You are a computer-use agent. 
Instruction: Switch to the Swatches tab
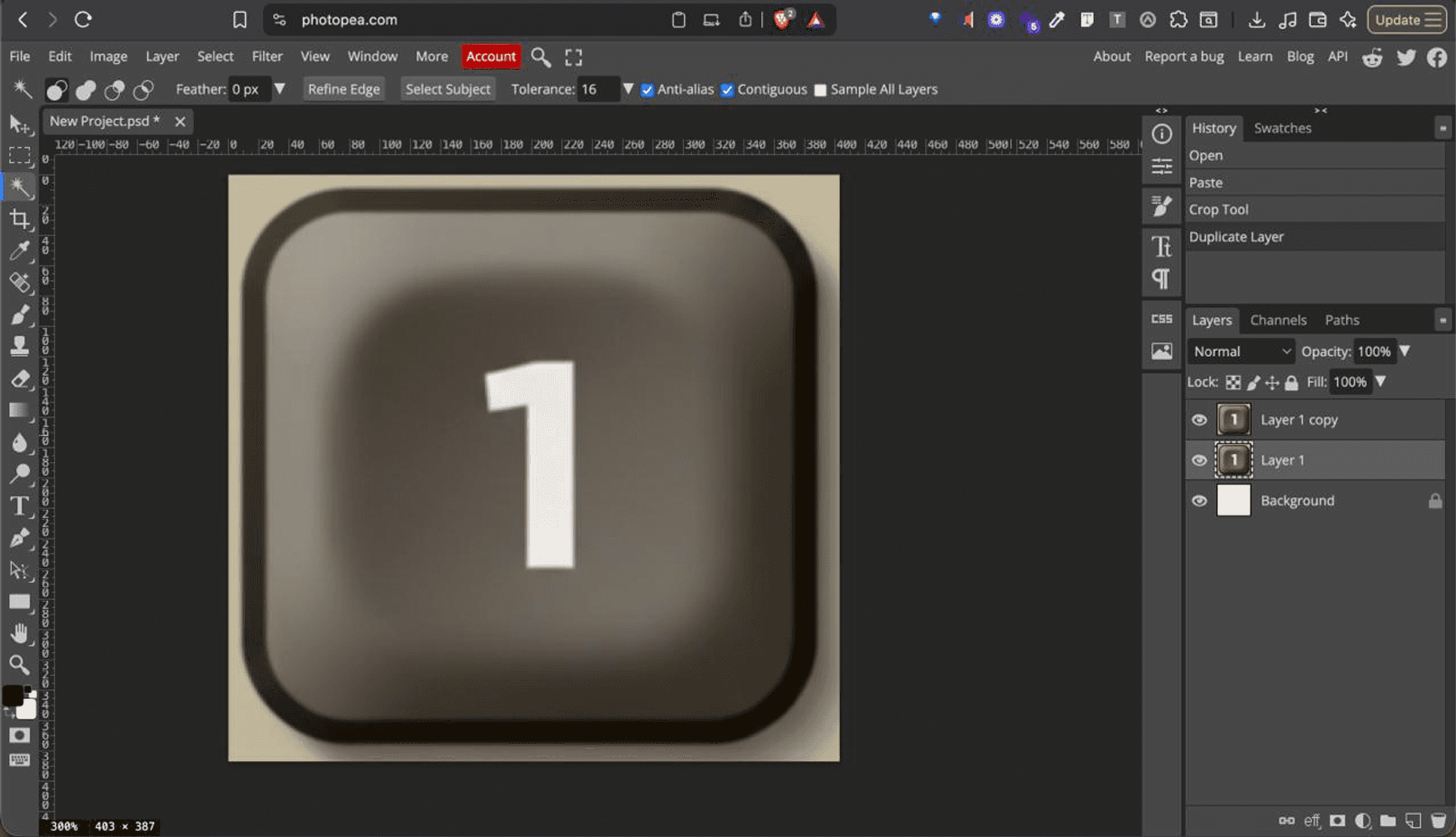1282,127
